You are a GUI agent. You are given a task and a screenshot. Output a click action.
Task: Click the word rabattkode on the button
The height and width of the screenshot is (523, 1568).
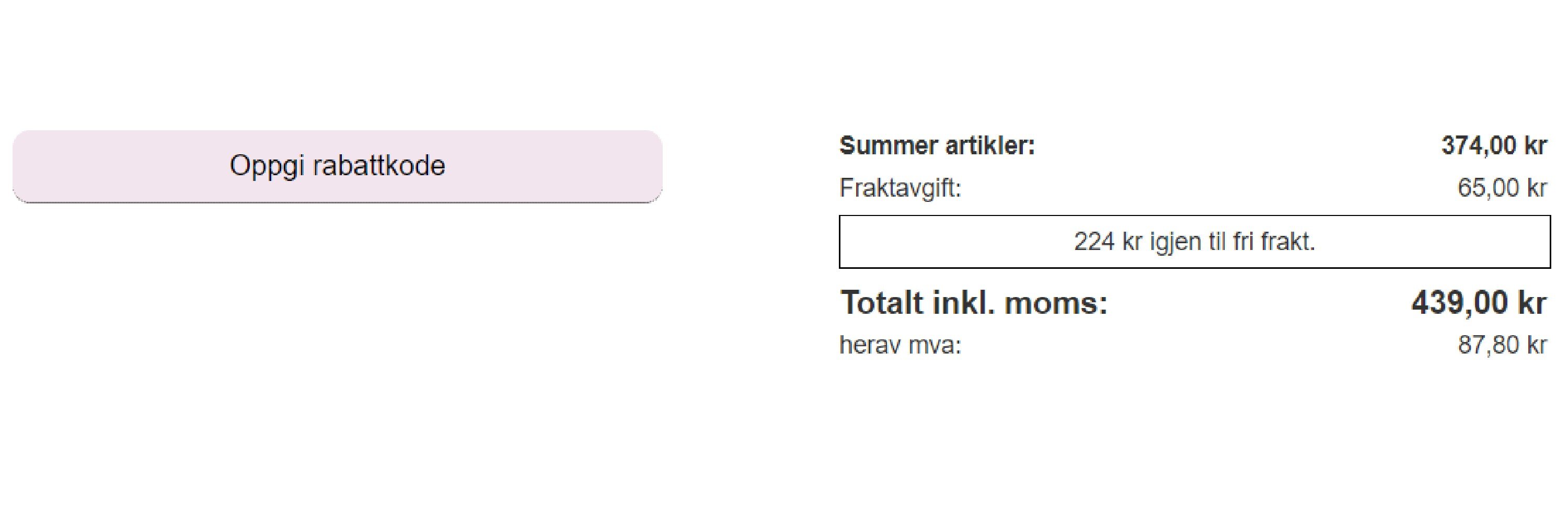pos(378,166)
